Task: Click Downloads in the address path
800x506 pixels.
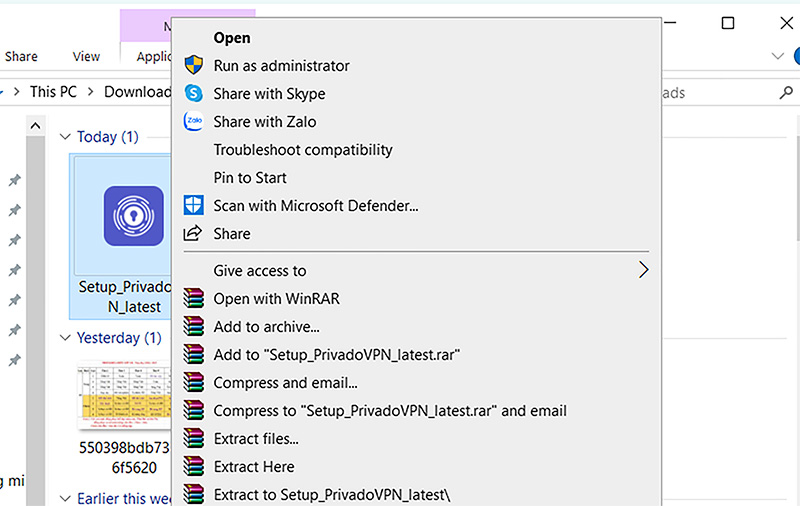Action: (x=138, y=92)
